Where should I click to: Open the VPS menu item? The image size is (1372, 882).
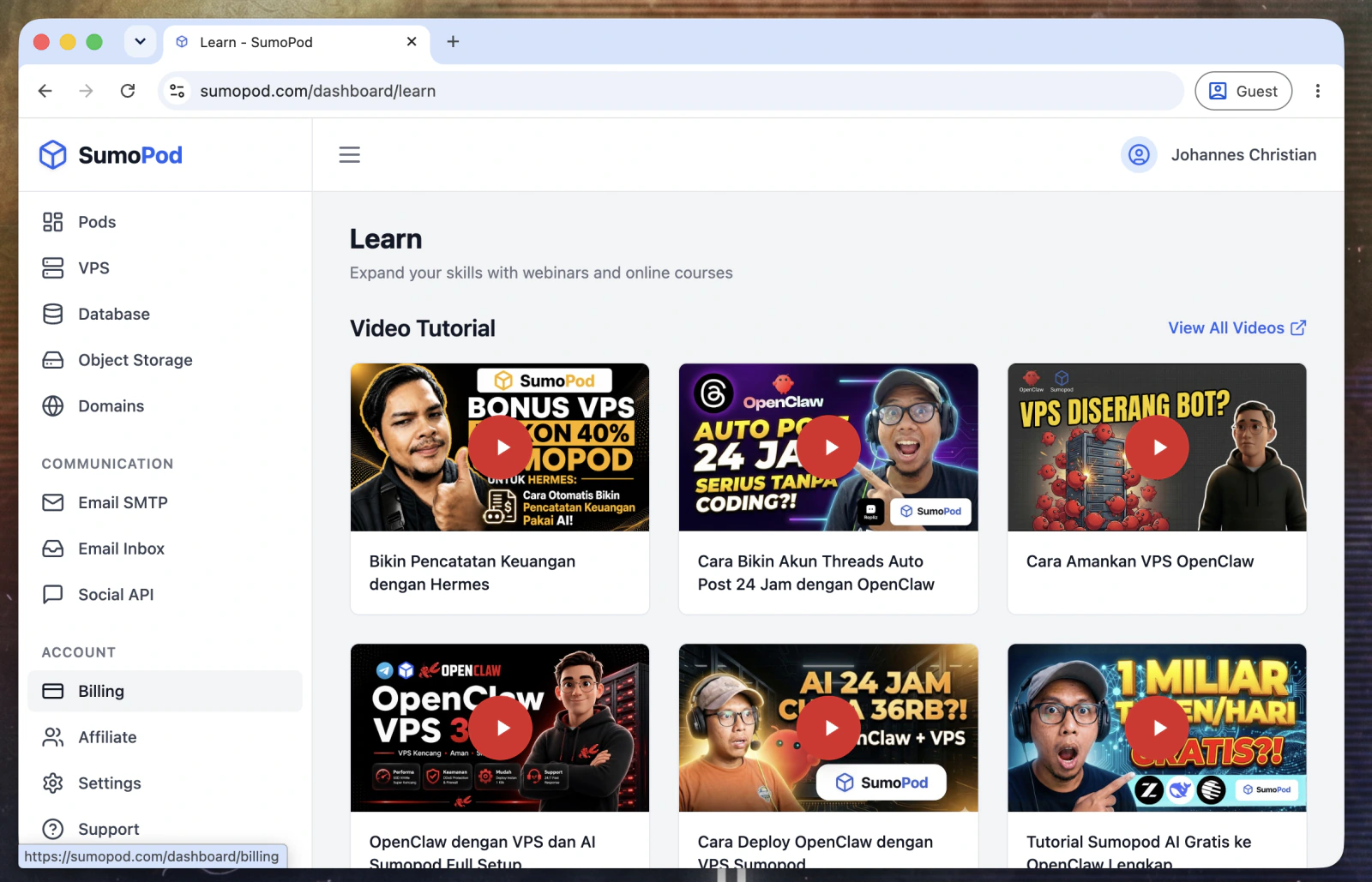[x=165, y=268]
